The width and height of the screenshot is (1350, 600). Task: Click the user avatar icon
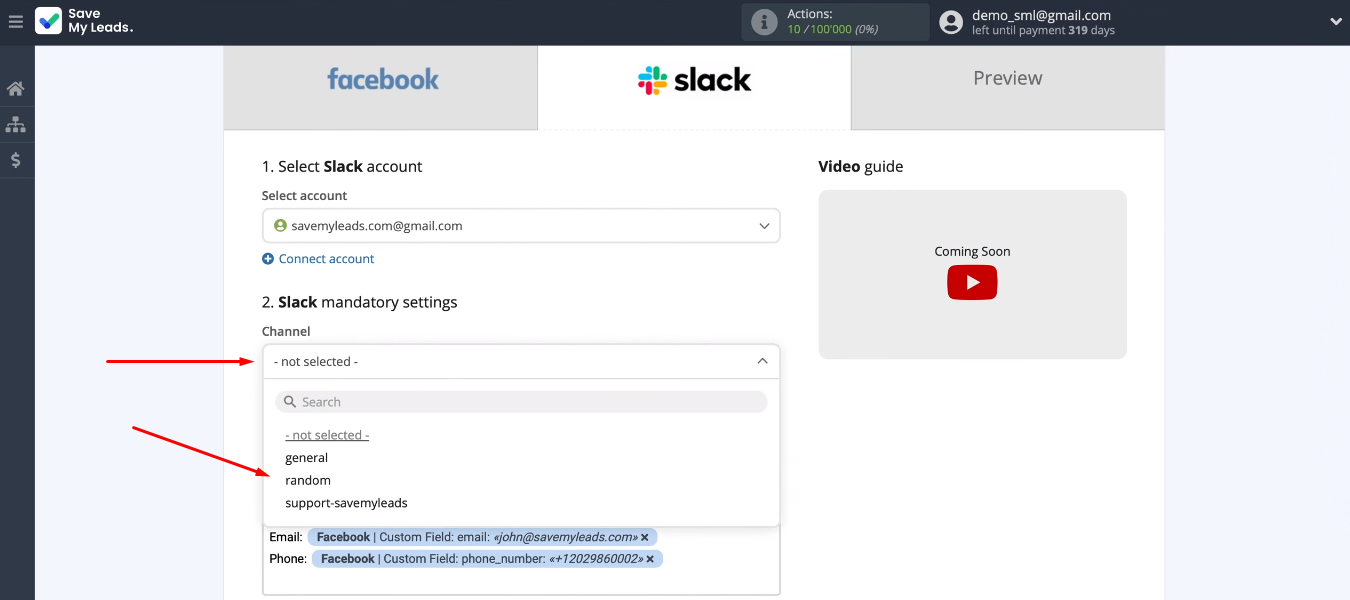[951, 22]
